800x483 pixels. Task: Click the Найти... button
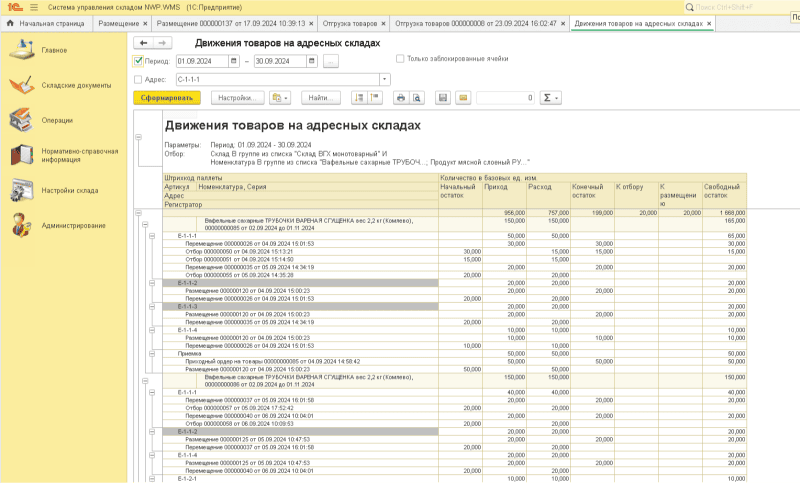tap(321, 98)
